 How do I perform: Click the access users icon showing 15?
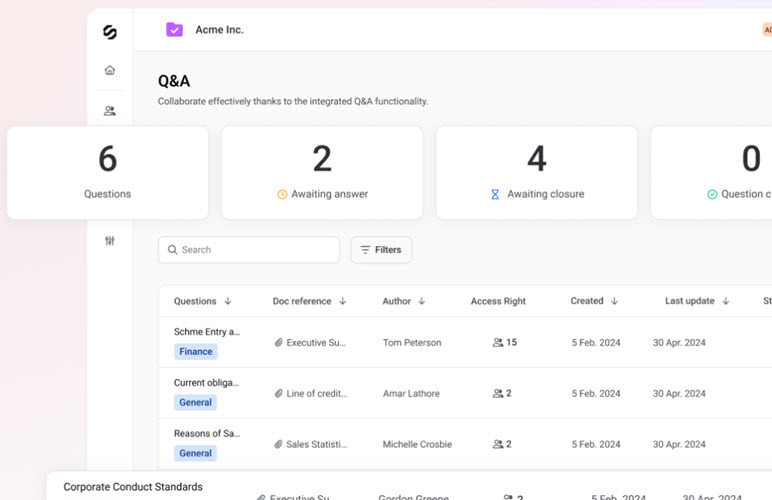pyautogui.click(x=498, y=343)
